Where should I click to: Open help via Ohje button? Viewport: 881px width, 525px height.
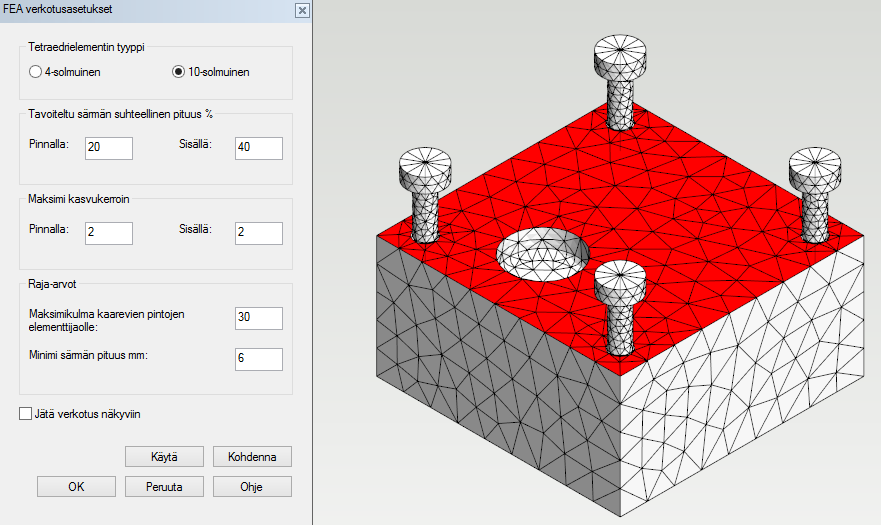[x=252, y=487]
